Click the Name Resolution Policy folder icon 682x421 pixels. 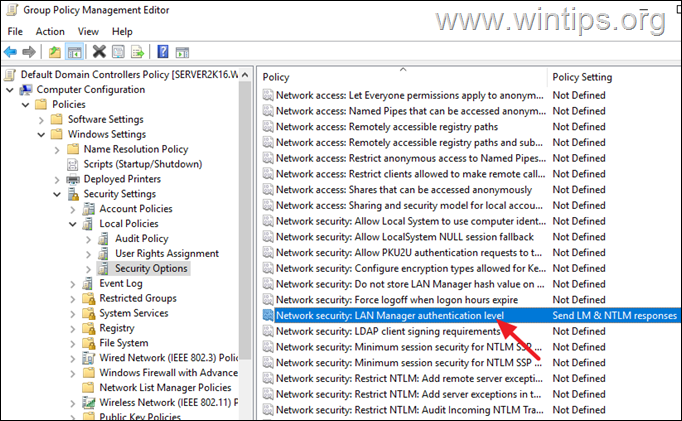[73, 149]
